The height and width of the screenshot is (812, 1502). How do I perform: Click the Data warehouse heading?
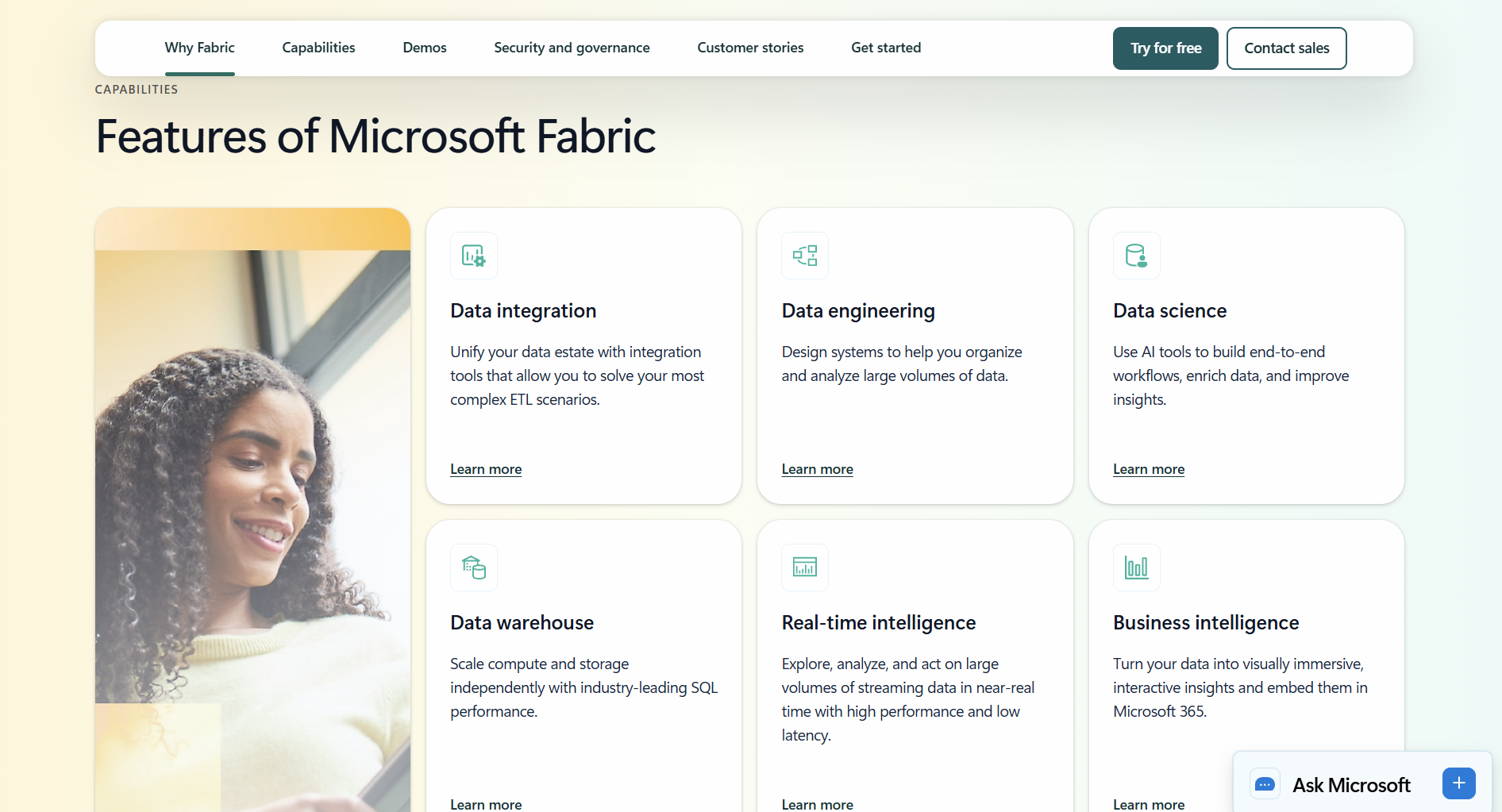coord(522,623)
